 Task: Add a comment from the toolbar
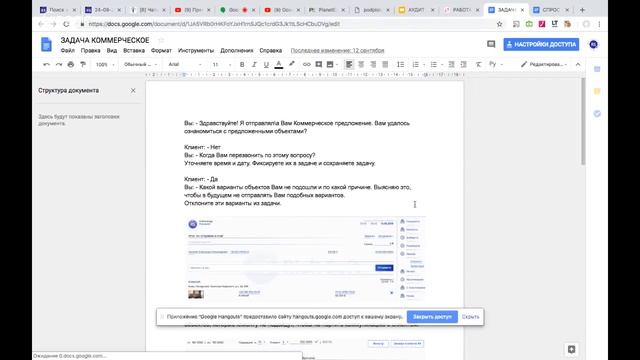pyautogui.click(x=319, y=64)
